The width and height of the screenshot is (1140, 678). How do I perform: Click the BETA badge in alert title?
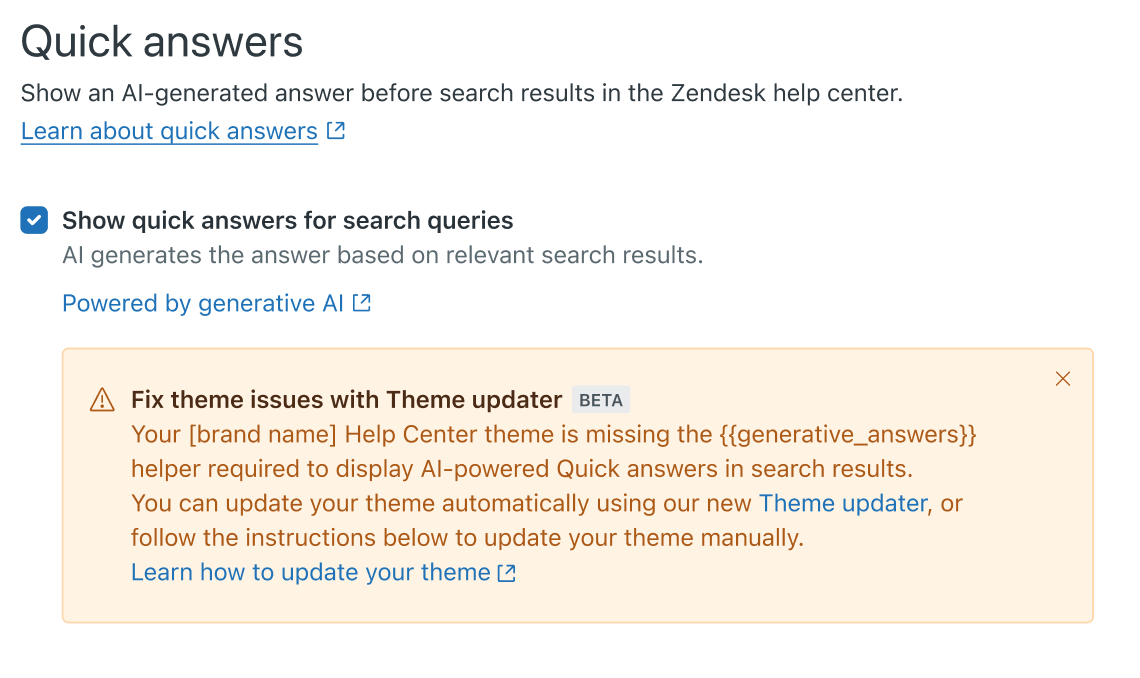click(601, 401)
